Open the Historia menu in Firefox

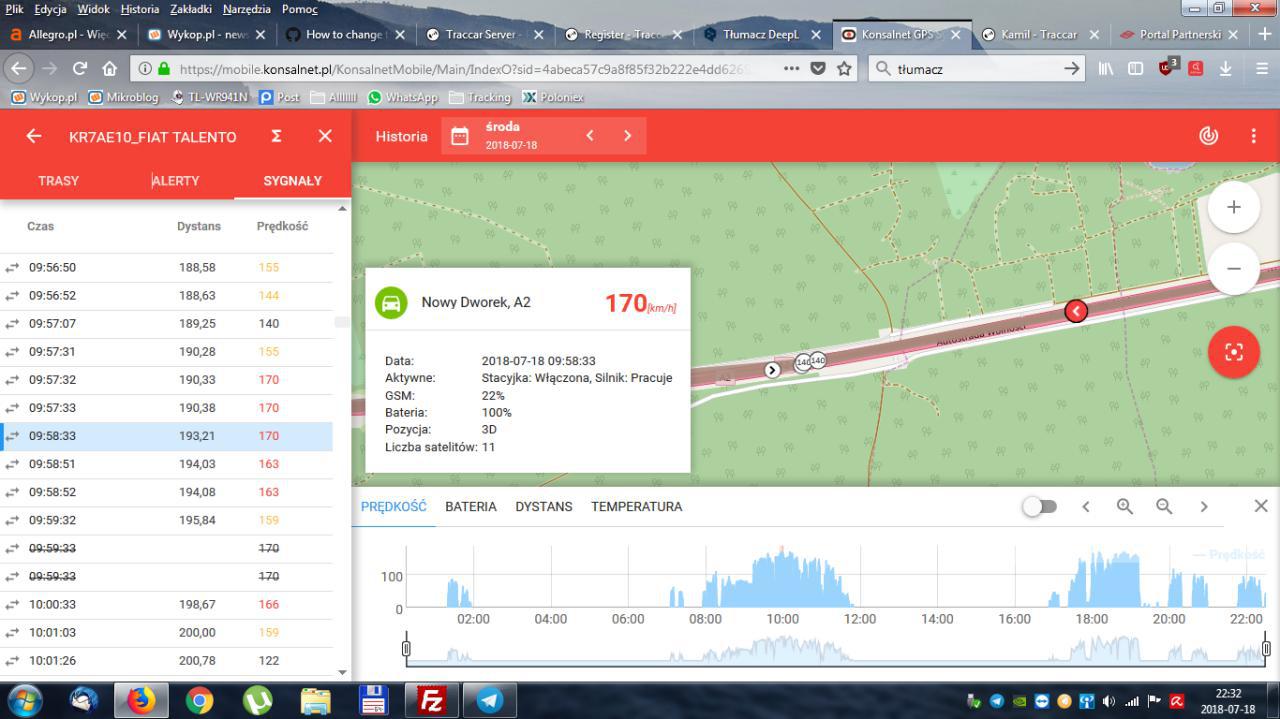click(x=140, y=9)
